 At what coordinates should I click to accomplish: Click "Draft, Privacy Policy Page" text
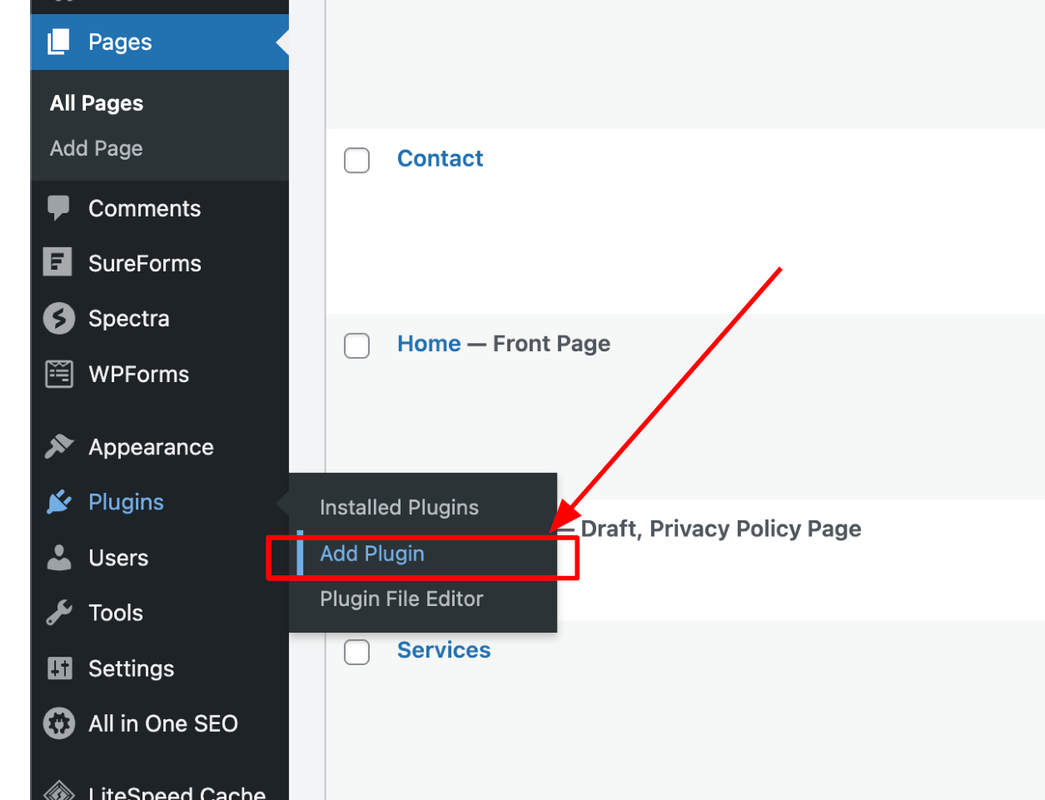point(721,529)
